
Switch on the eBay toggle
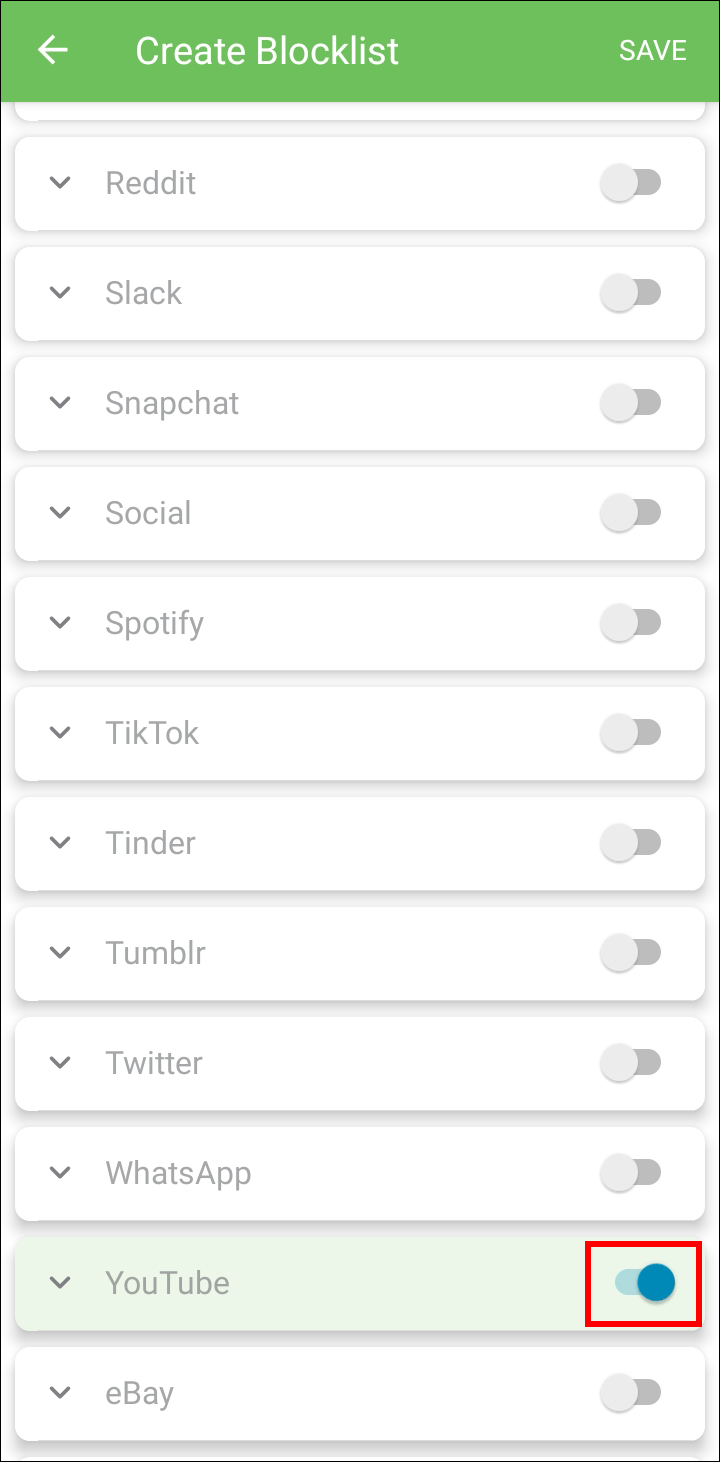pos(631,1392)
